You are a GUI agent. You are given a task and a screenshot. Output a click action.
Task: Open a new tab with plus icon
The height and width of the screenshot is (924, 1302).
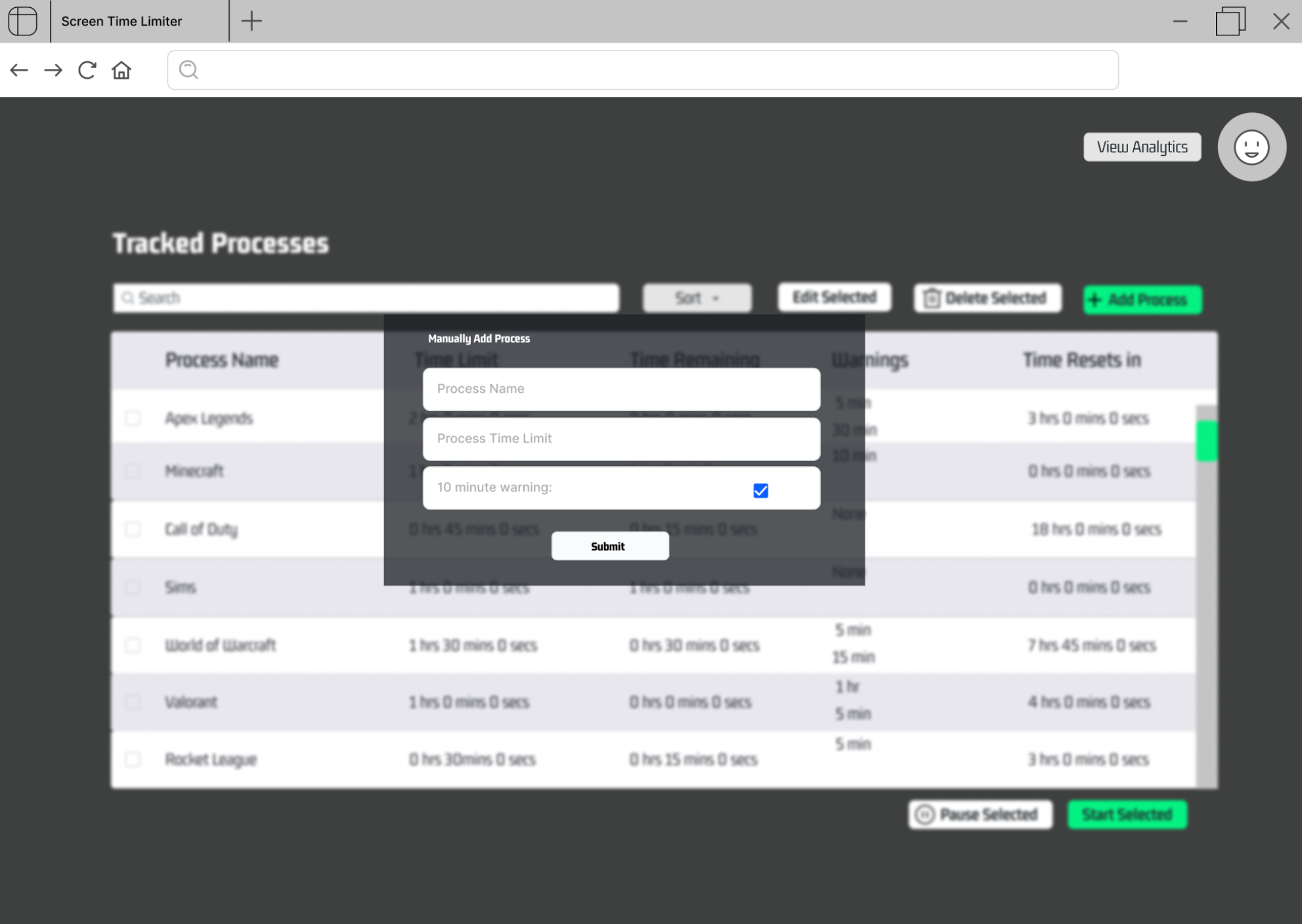[x=251, y=21]
